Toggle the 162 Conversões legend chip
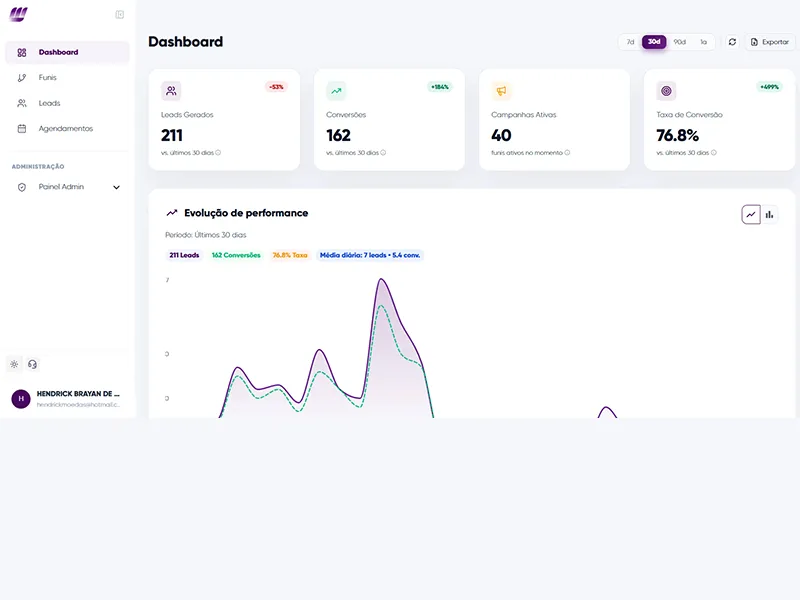 tap(236, 255)
